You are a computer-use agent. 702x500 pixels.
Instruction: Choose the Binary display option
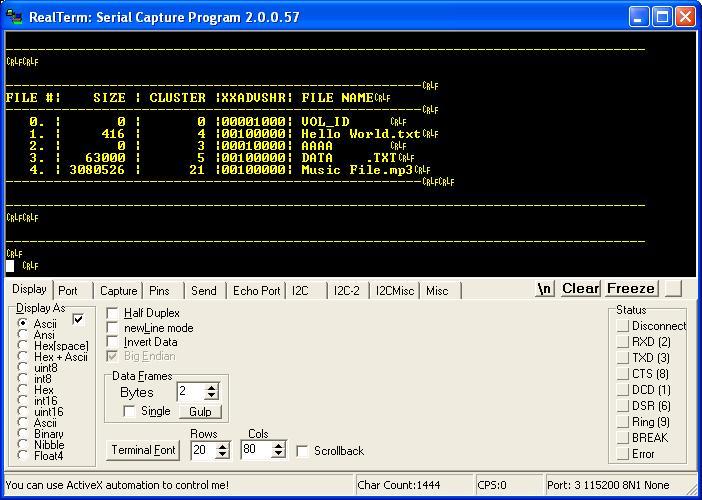[22, 433]
